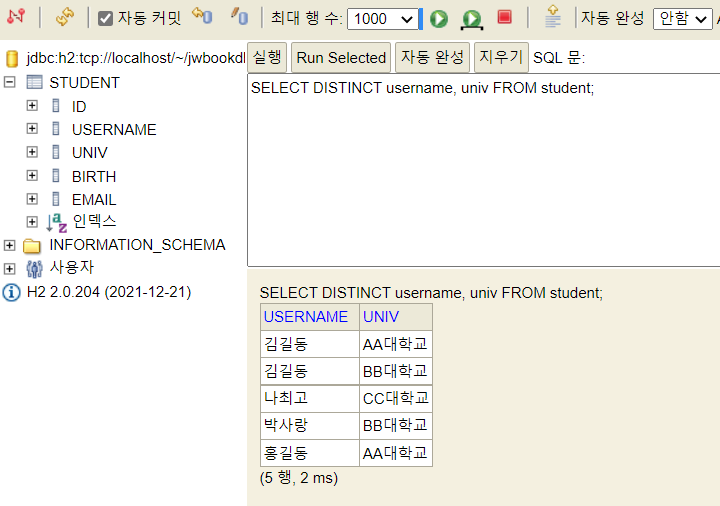Toggle the 자동 커밋 checkbox
The width and height of the screenshot is (720, 506).
tap(106, 18)
